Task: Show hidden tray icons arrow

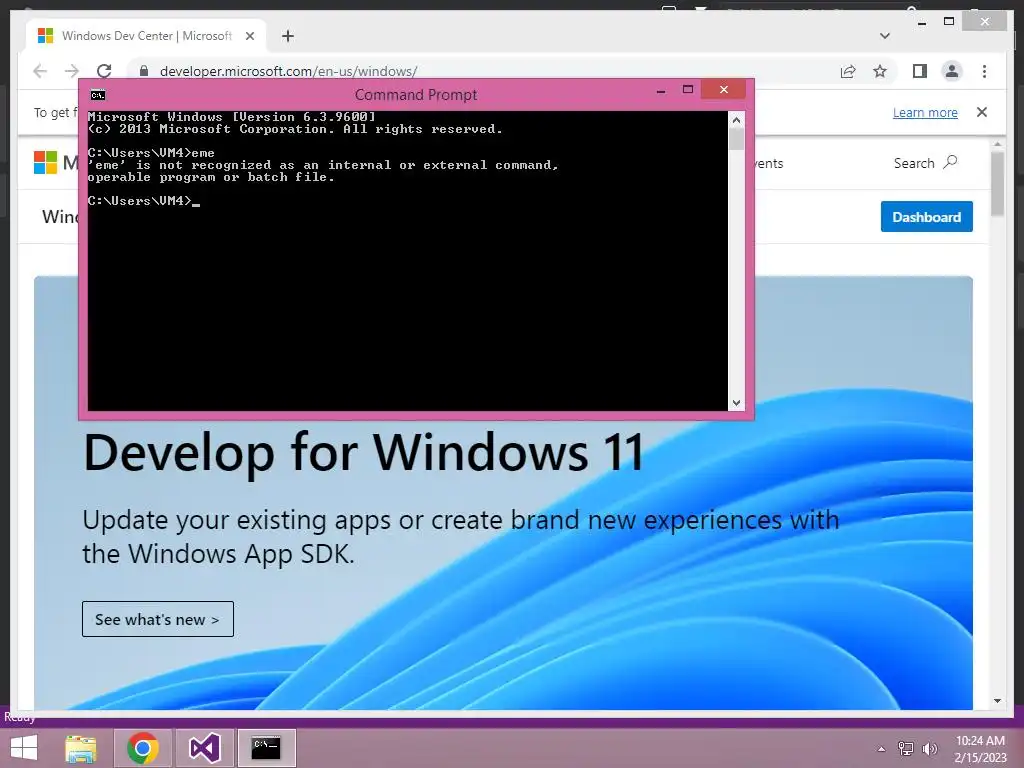Action: pos(882,749)
